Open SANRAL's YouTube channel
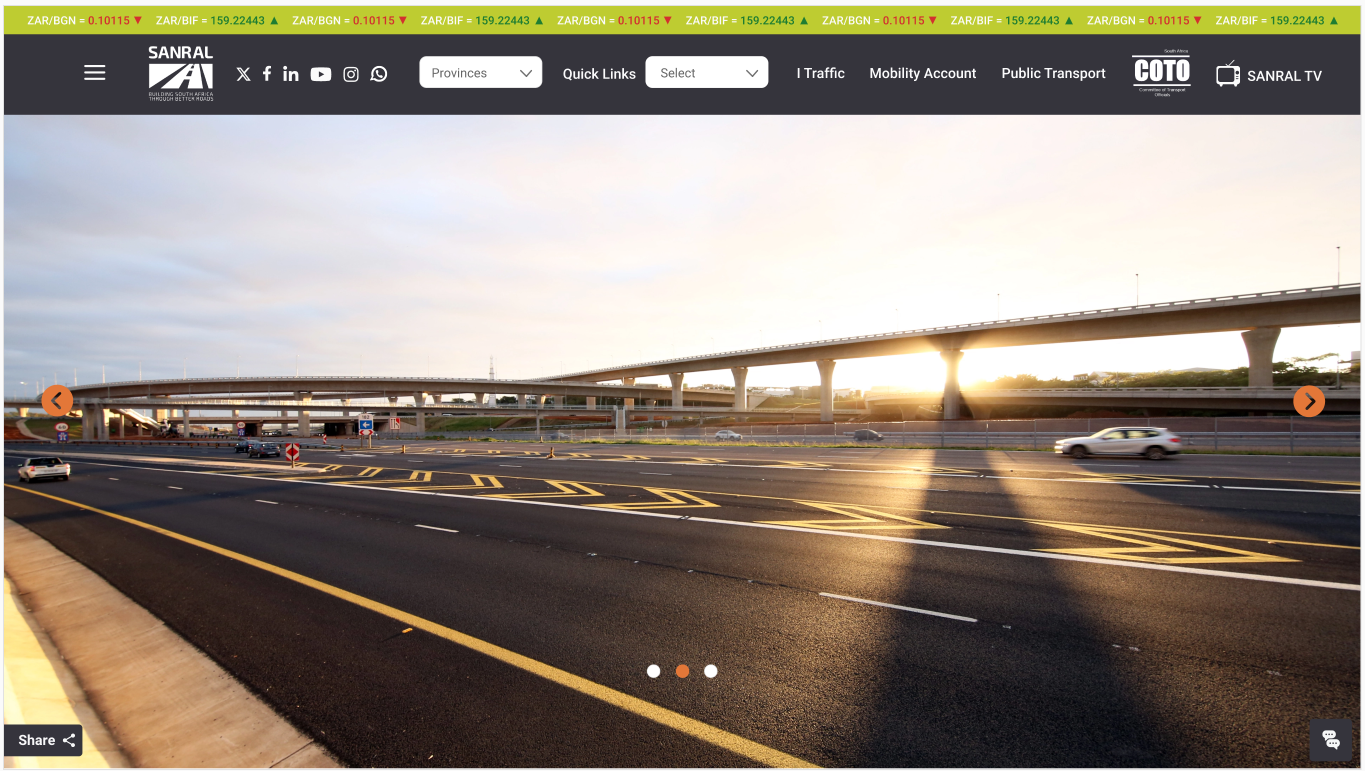The width and height of the screenshot is (1365, 771). (321, 74)
